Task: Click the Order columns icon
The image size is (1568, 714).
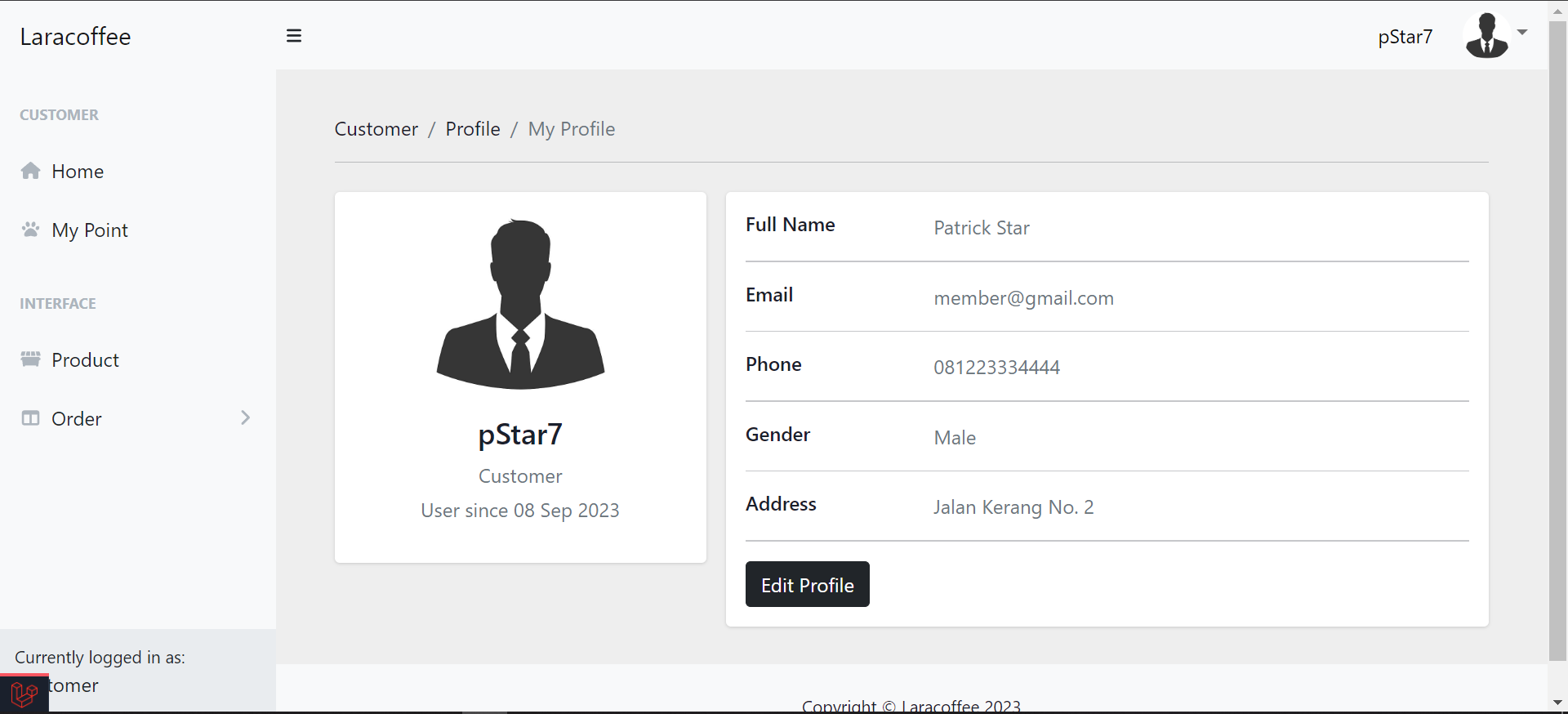Action: coord(31,418)
